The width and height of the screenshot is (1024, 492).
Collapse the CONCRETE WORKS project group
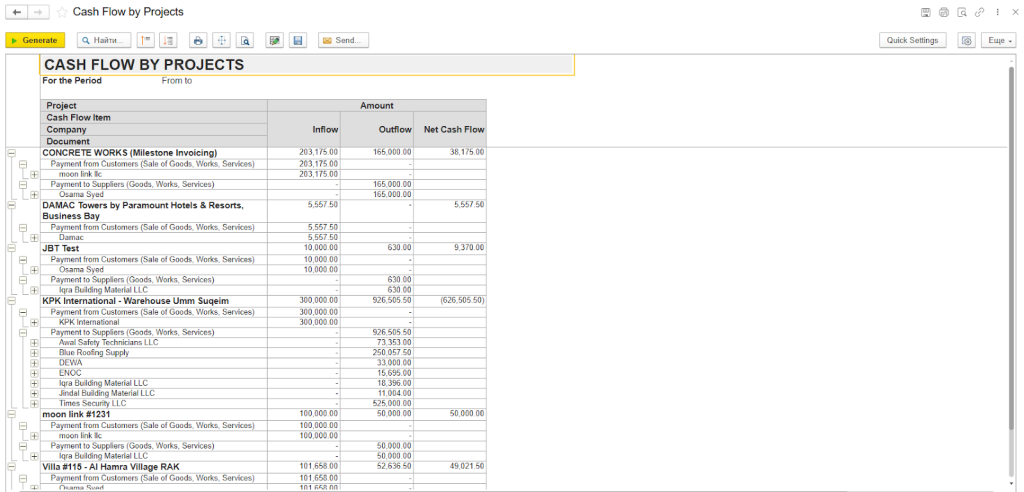tap(11, 153)
